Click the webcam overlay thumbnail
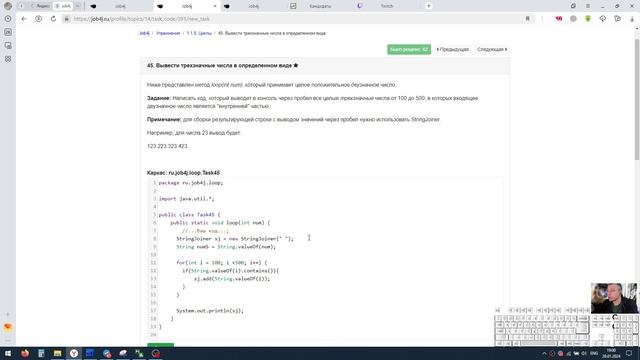640x360 pixels. tap(614, 298)
